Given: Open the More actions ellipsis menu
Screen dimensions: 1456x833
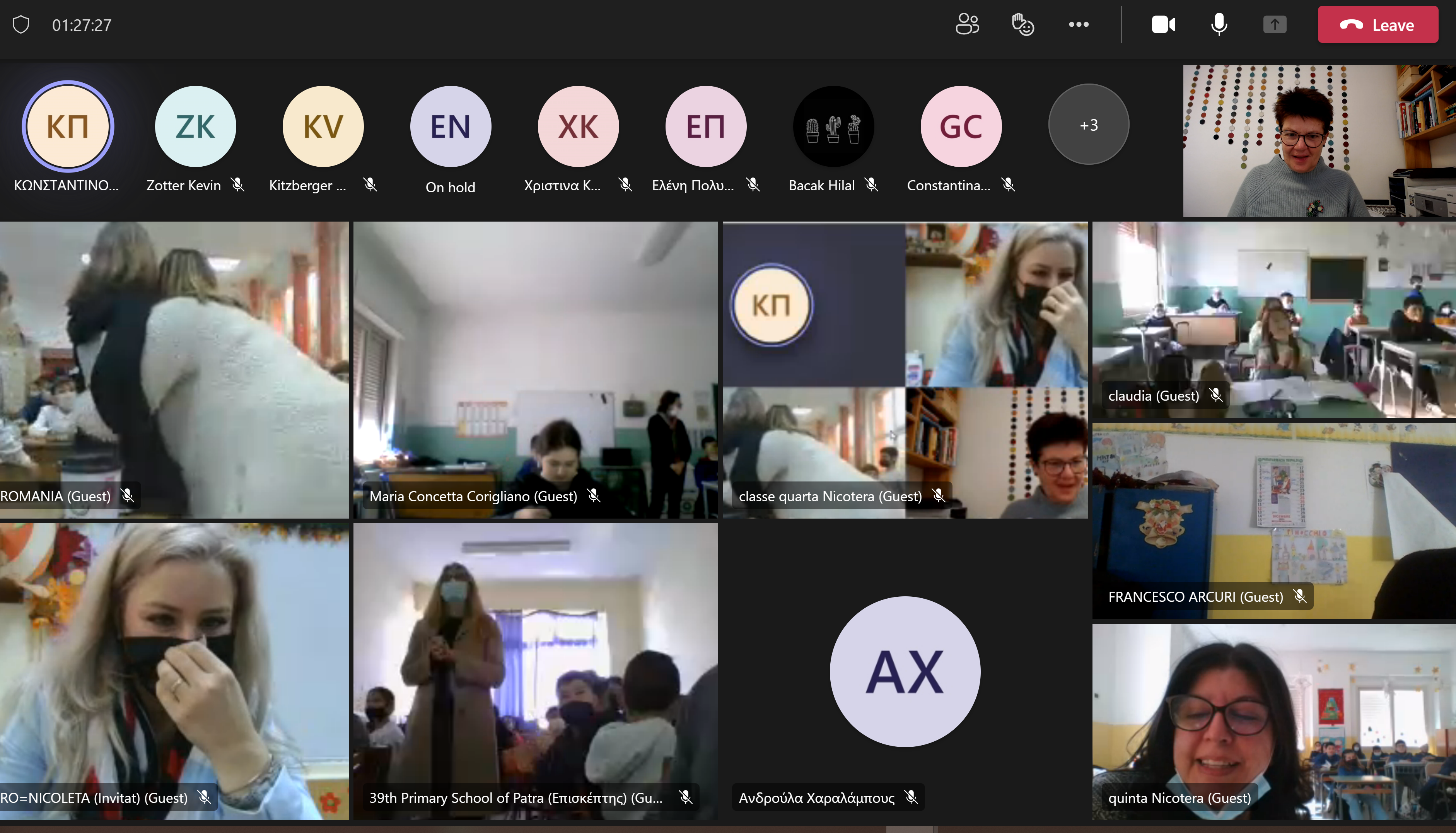Looking at the screenshot, I should 1079,25.
